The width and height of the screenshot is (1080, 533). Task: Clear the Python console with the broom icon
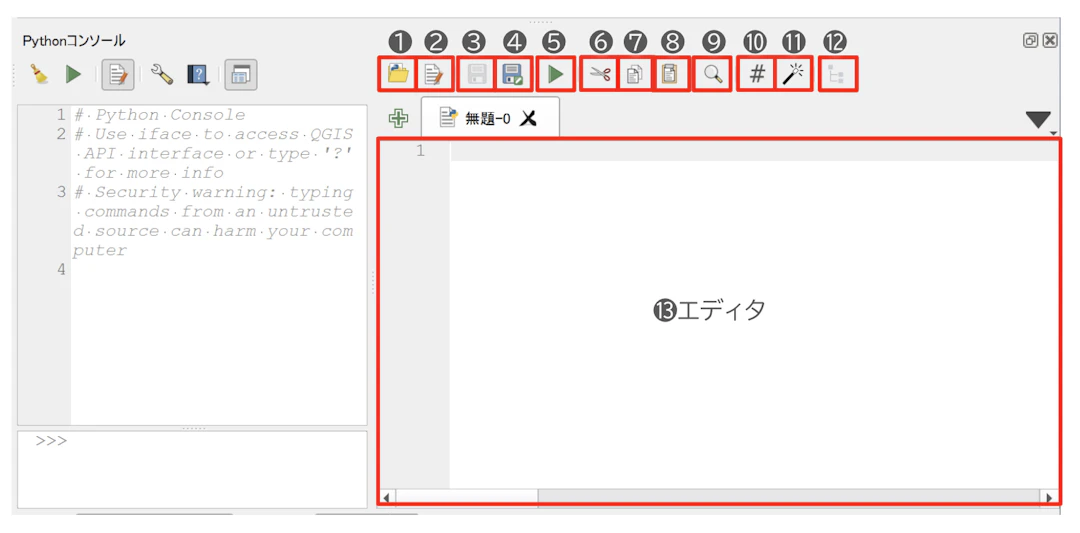39,74
